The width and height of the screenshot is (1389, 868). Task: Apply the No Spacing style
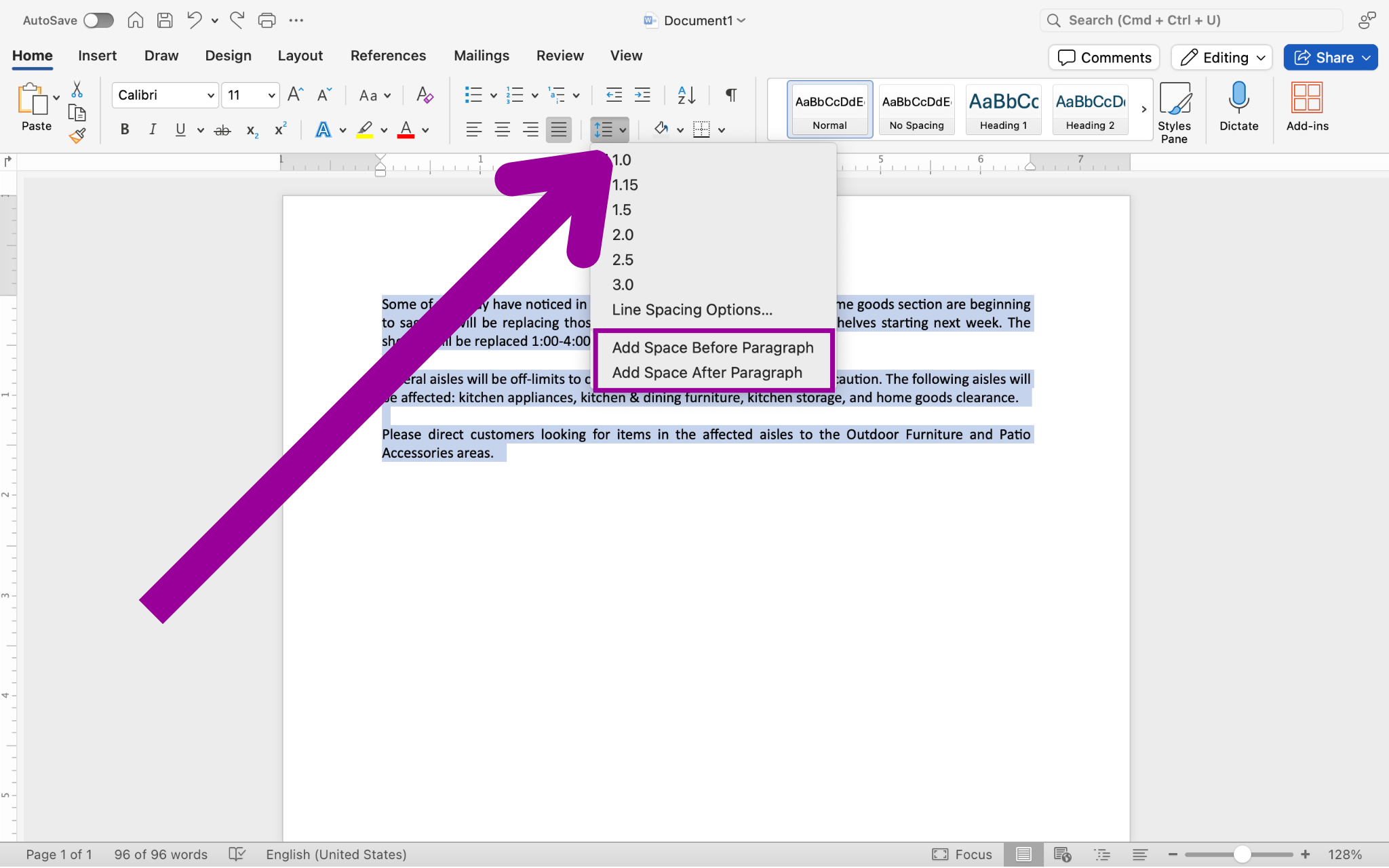point(916,109)
